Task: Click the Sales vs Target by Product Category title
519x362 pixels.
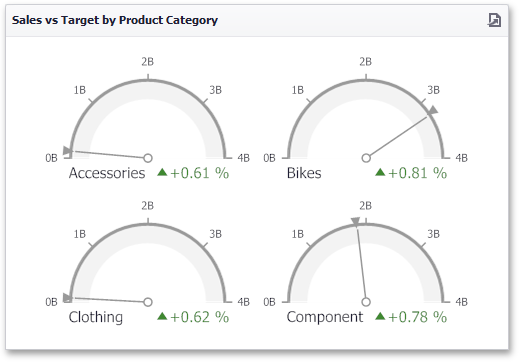Action: point(115,20)
